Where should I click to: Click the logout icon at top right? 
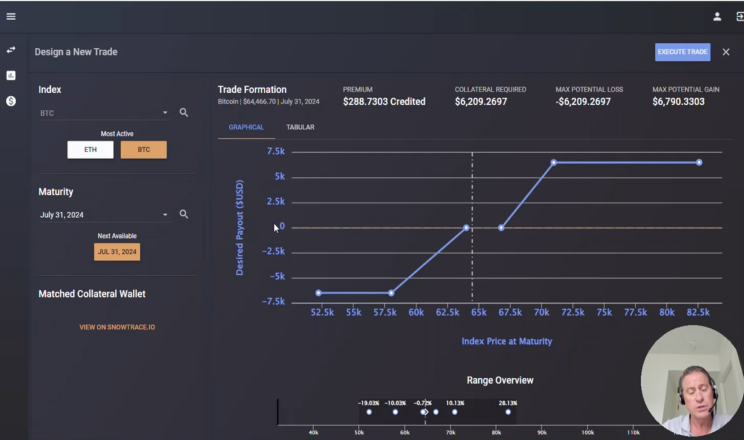click(739, 17)
